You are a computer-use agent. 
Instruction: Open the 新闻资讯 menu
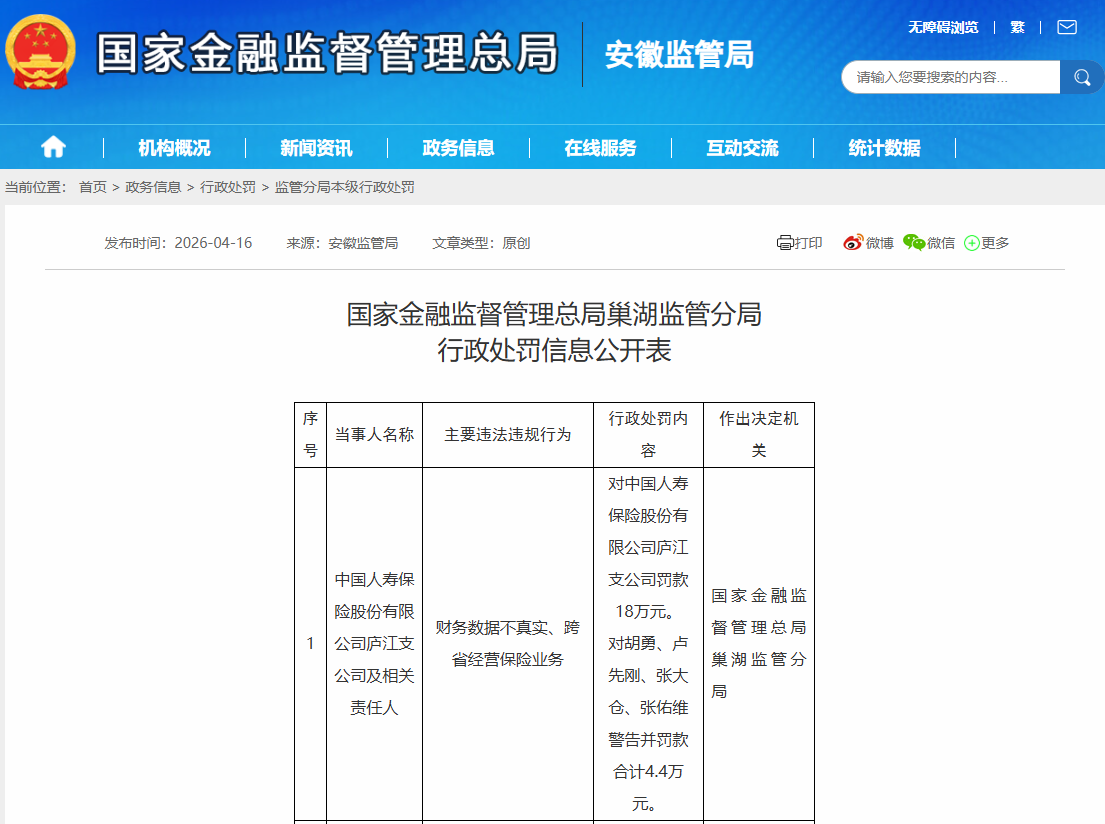316,148
